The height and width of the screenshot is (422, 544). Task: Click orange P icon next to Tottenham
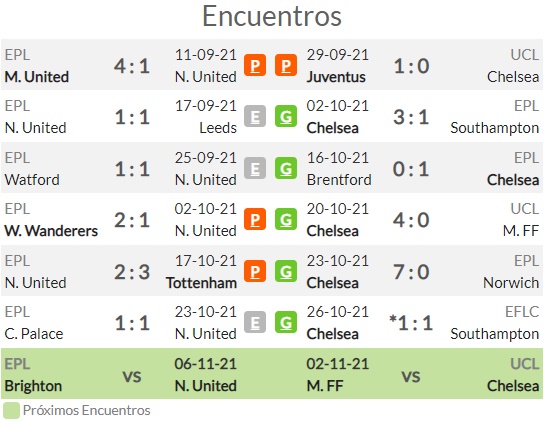(255, 271)
